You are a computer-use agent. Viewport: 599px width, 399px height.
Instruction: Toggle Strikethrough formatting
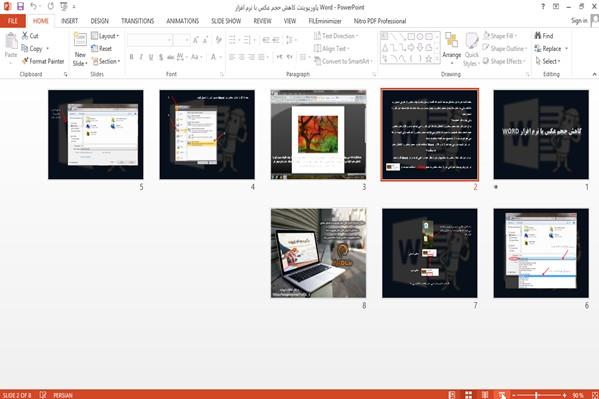click(170, 57)
